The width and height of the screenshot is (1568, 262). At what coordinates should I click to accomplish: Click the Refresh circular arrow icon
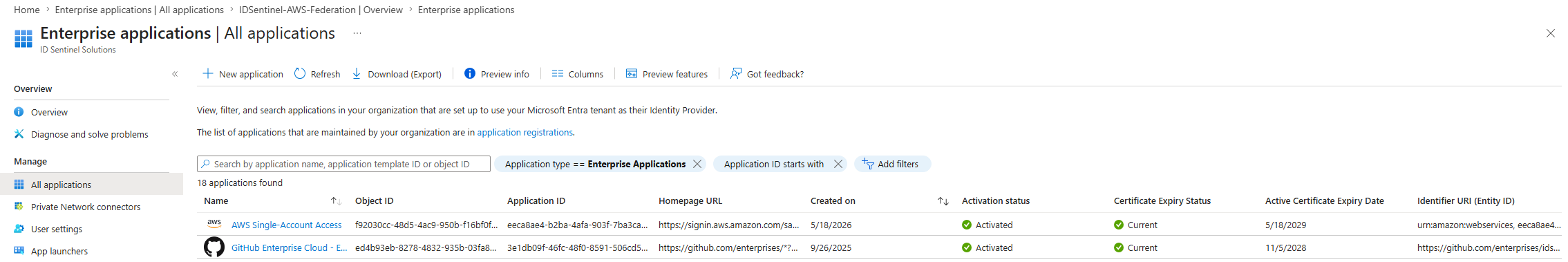[x=300, y=73]
